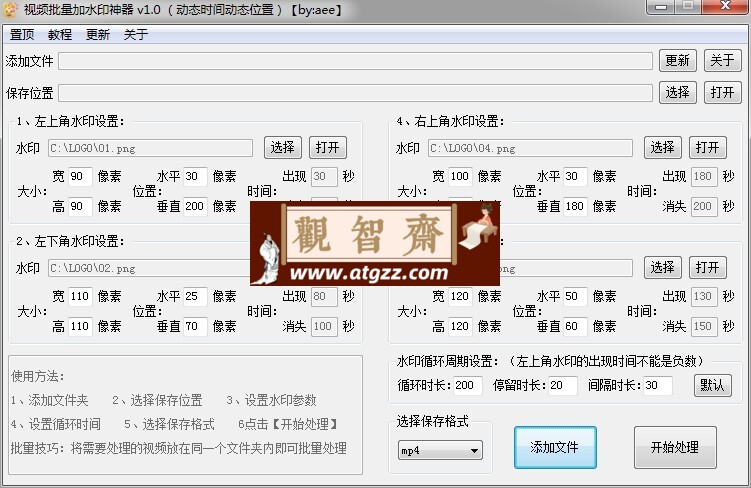Click the C:\LOGO\01.png watermark path field
The width and height of the screenshot is (751, 488).
tap(150, 148)
